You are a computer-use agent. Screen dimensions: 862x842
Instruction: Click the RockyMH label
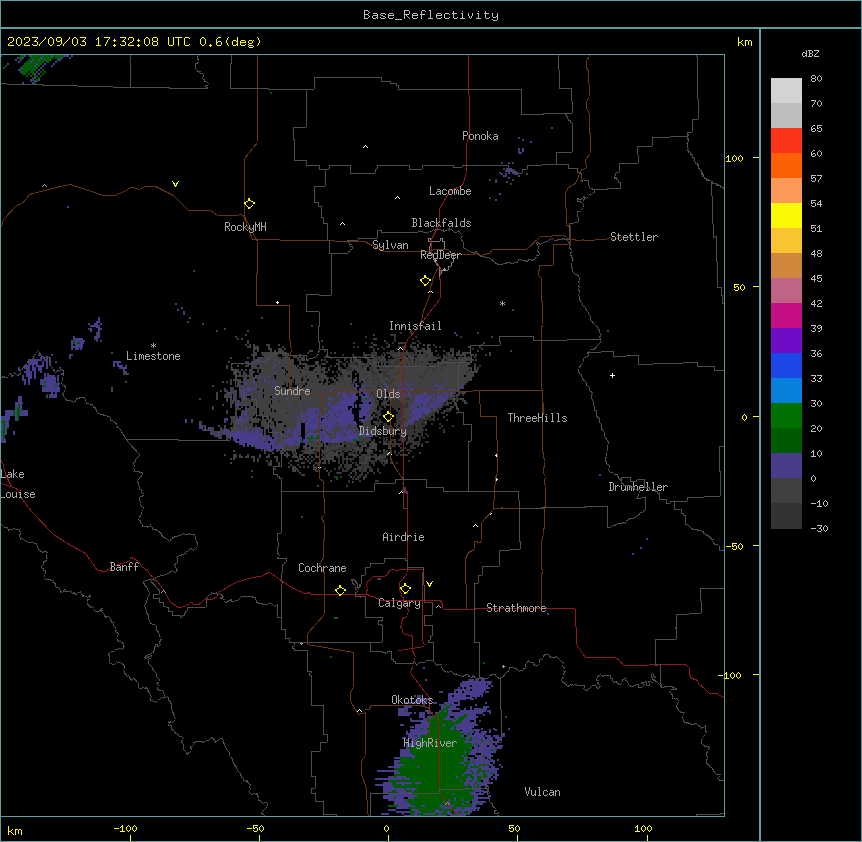coord(245,227)
